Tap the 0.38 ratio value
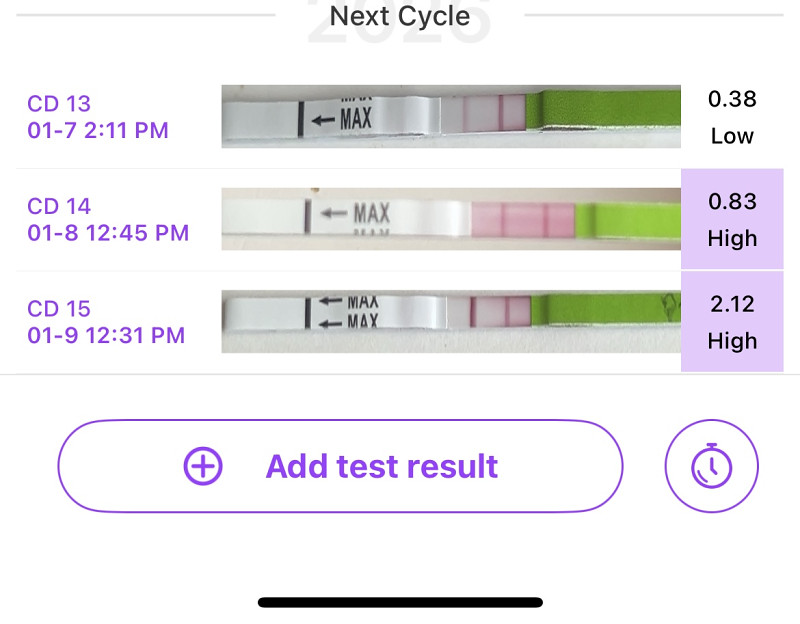 732,99
